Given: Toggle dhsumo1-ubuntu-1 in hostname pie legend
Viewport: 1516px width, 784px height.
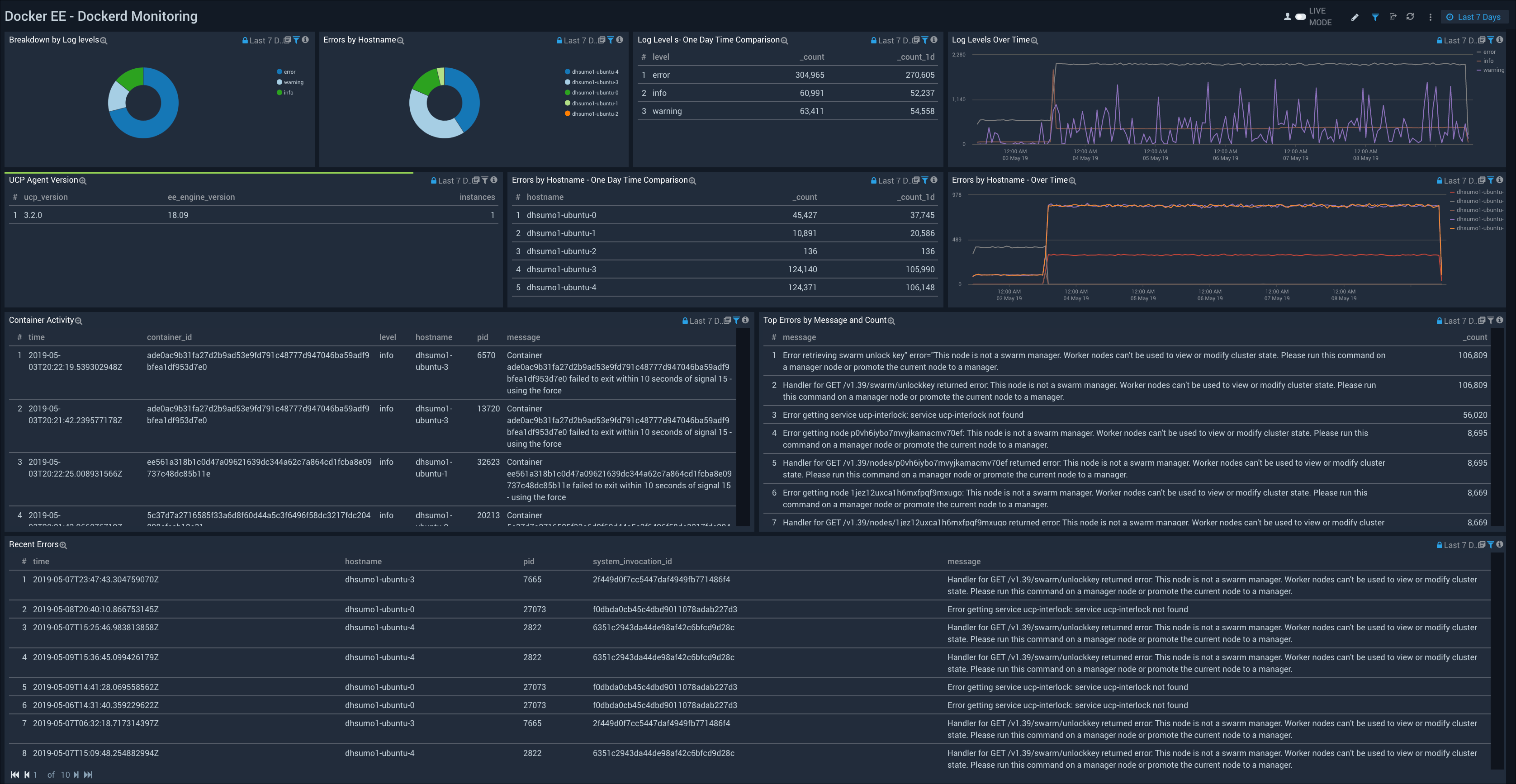Looking at the screenshot, I should click(x=592, y=103).
